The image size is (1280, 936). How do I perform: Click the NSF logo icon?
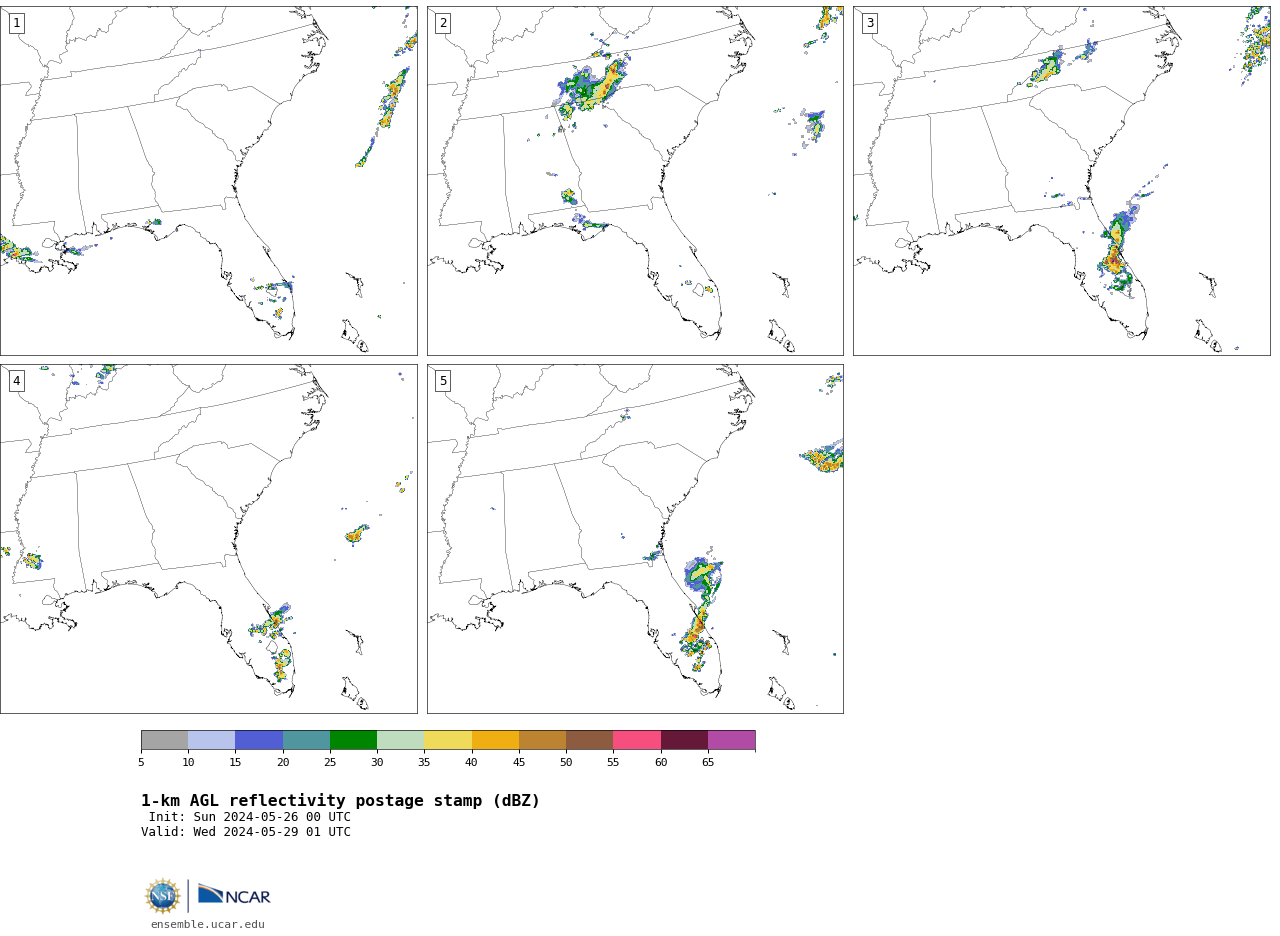tap(163, 896)
